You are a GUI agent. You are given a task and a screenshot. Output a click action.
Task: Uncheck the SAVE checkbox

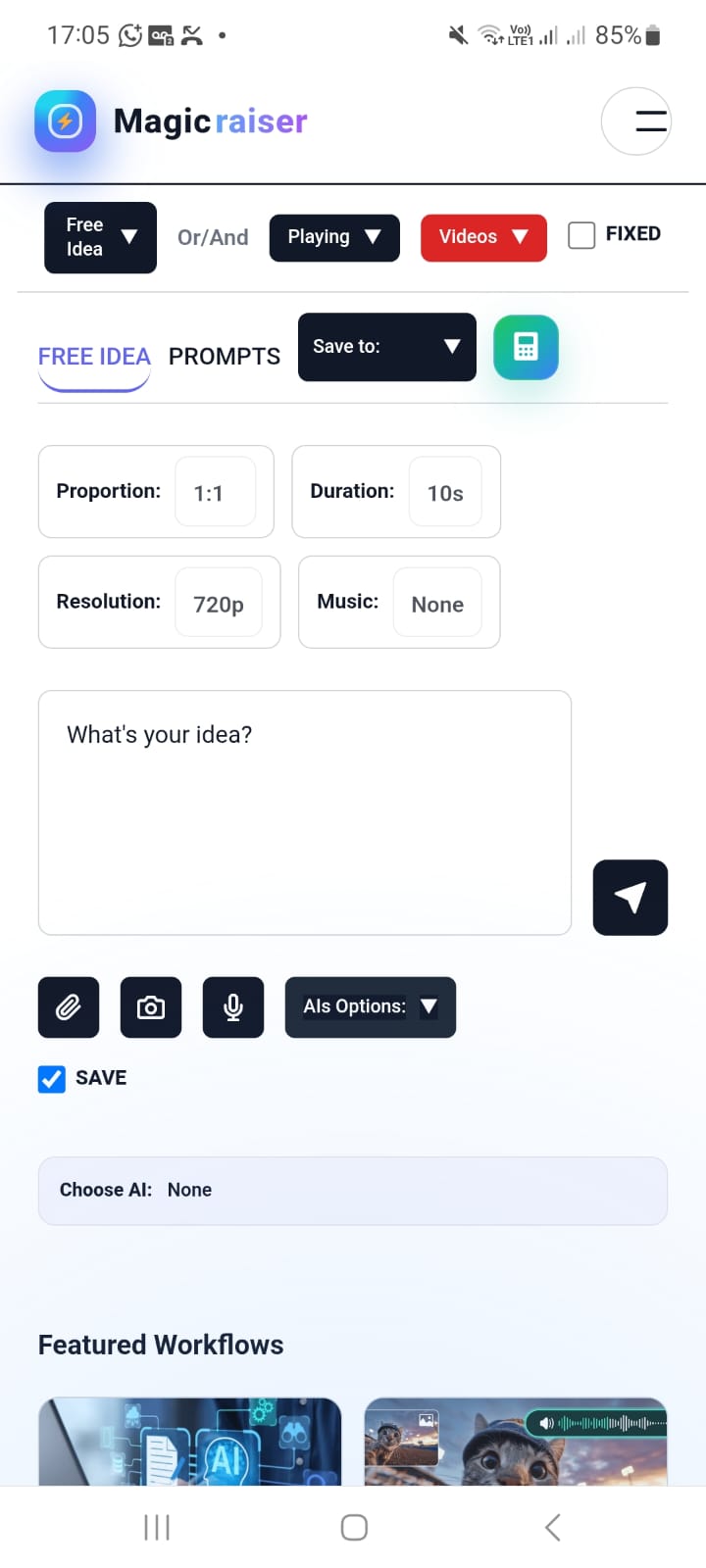coord(52,1079)
